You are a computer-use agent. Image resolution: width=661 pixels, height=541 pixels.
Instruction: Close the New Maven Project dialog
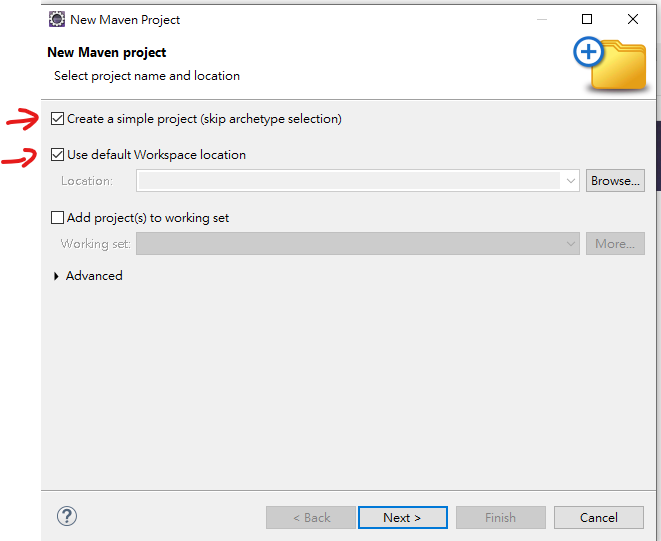coord(633,19)
